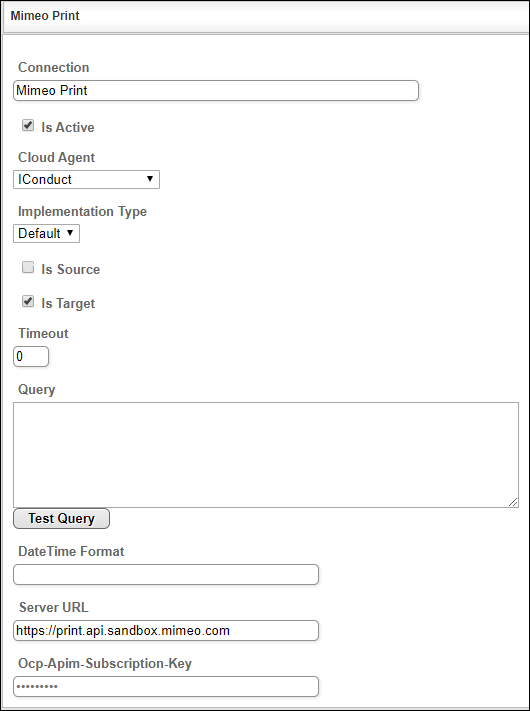Screen dimensions: 530x711
Task: Click the Is Target label text
Action: (68, 303)
